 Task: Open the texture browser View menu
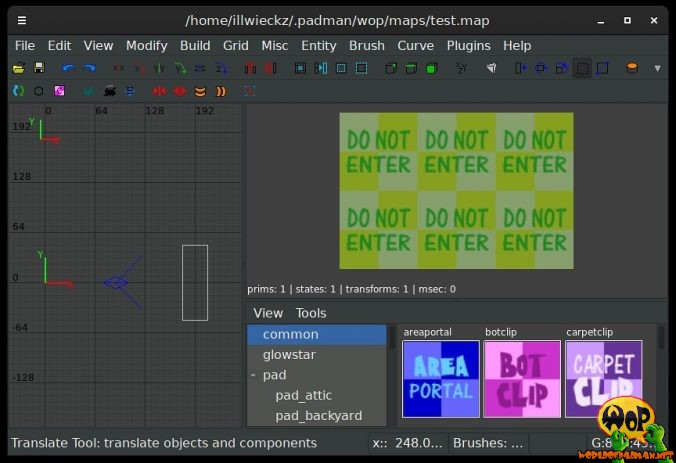[268, 313]
